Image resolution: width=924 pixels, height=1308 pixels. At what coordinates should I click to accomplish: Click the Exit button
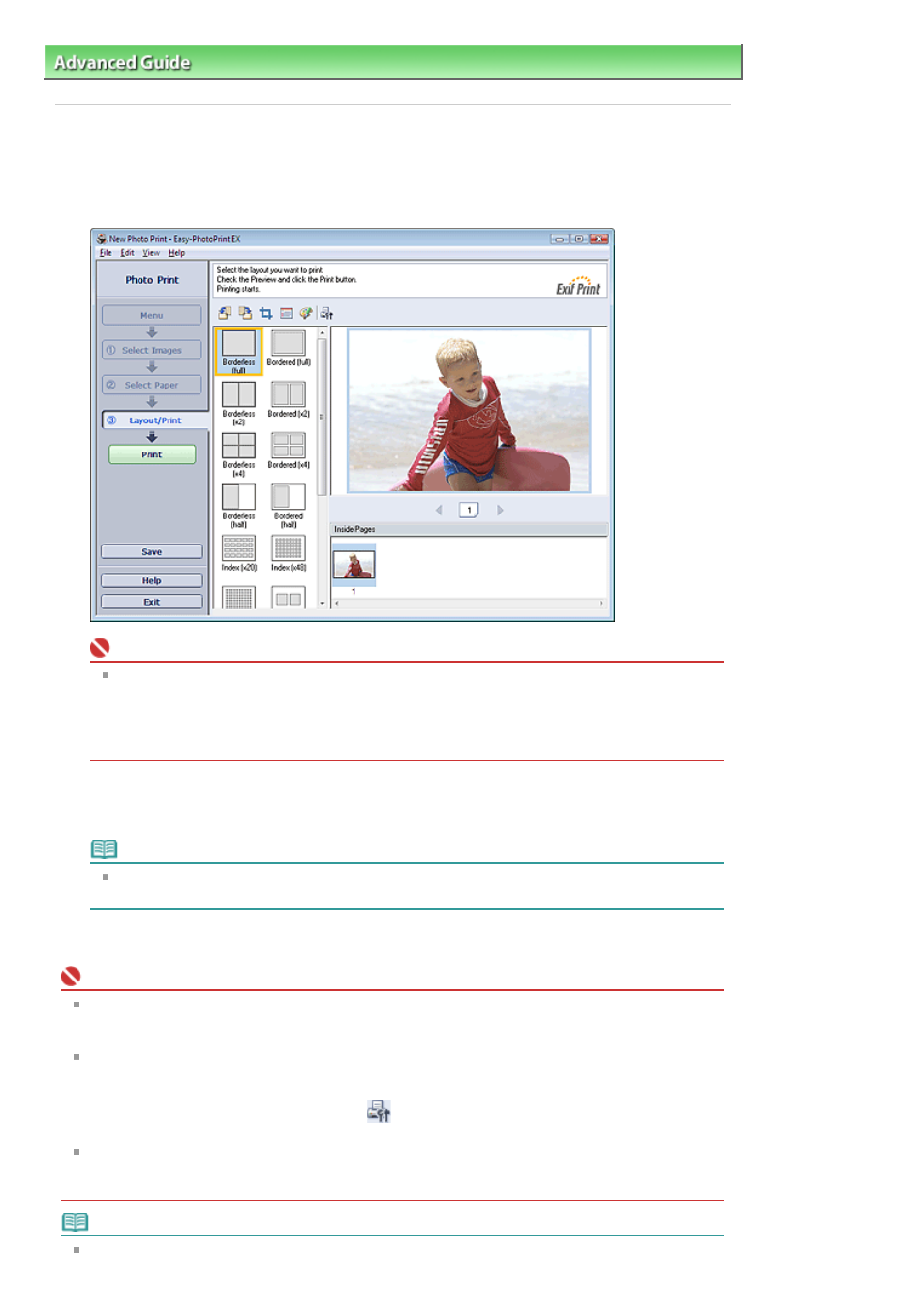click(x=152, y=602)
